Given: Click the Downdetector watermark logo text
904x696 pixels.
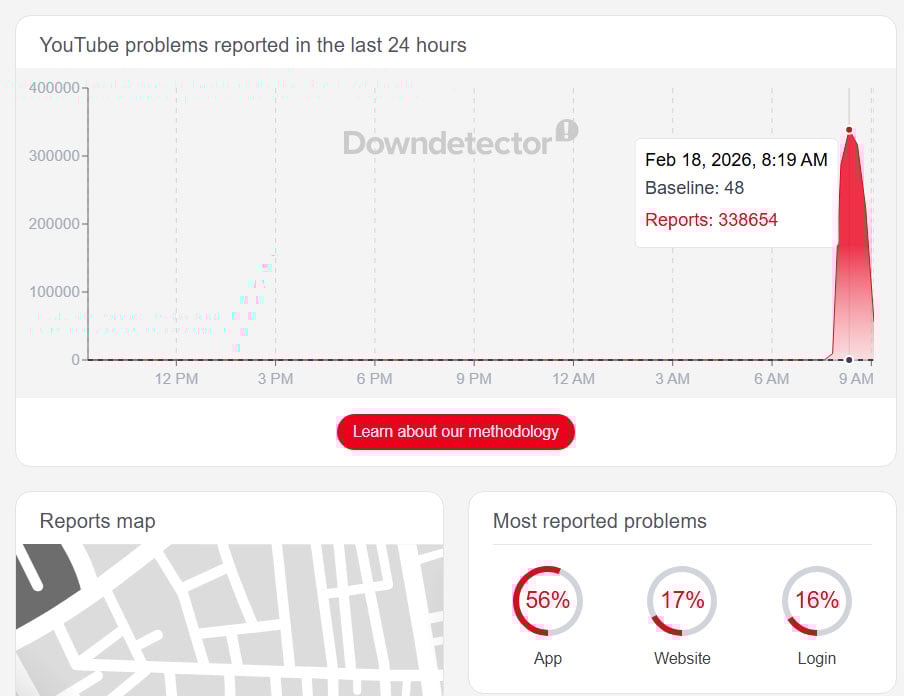Looking at the screenshot, I should [447, 143].
